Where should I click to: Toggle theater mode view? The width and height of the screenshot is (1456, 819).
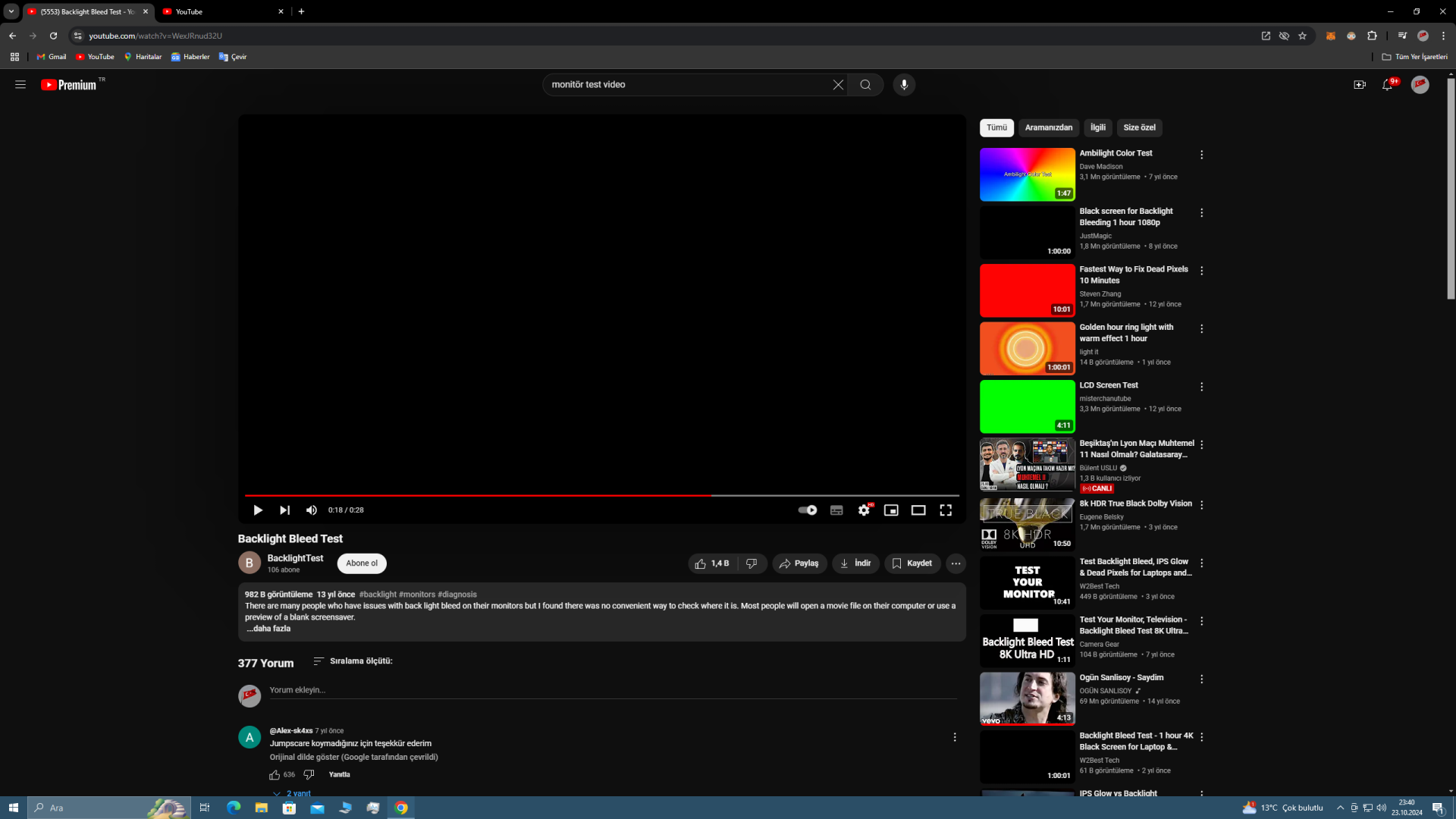(x=918, y=510)
